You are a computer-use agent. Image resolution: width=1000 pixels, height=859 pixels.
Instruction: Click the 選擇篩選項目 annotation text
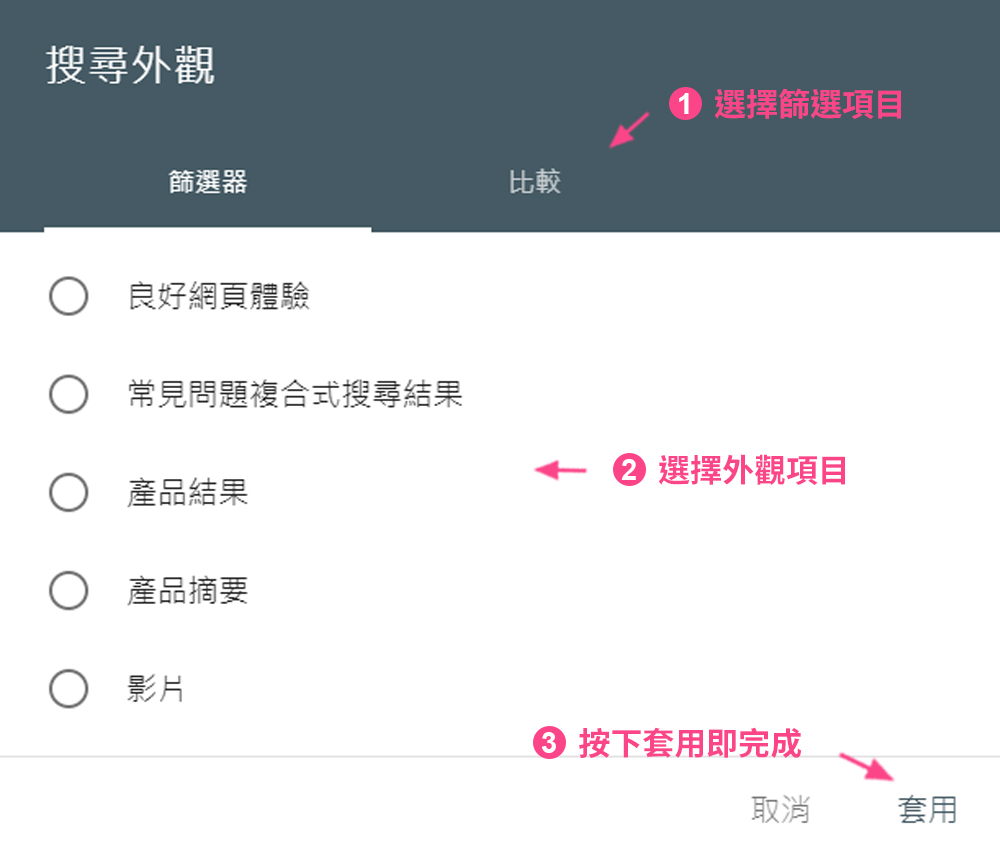click(x=809, y=105)
